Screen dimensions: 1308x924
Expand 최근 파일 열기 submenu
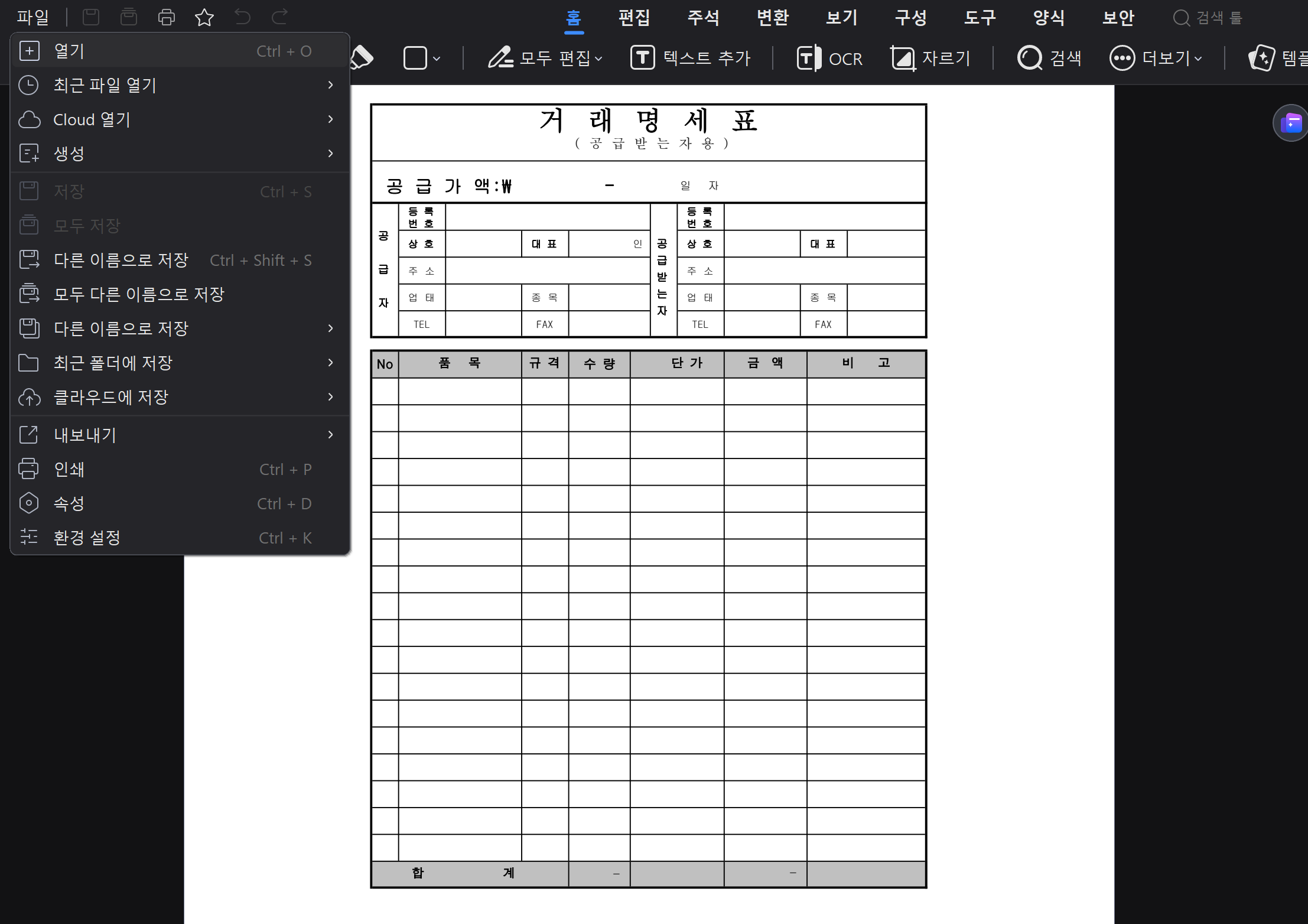tap(180, 85)
